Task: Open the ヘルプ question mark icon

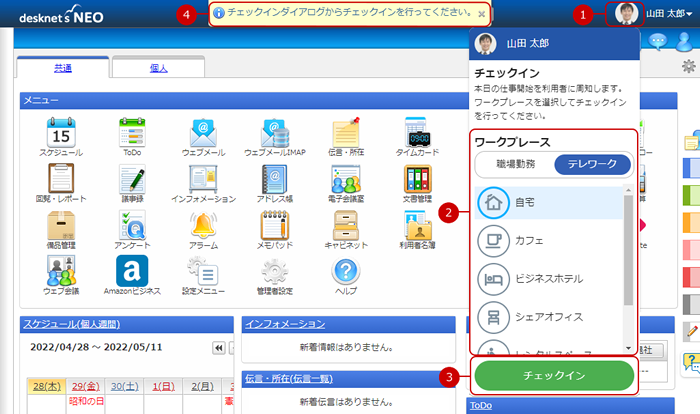Action: (x=346, y=271)
